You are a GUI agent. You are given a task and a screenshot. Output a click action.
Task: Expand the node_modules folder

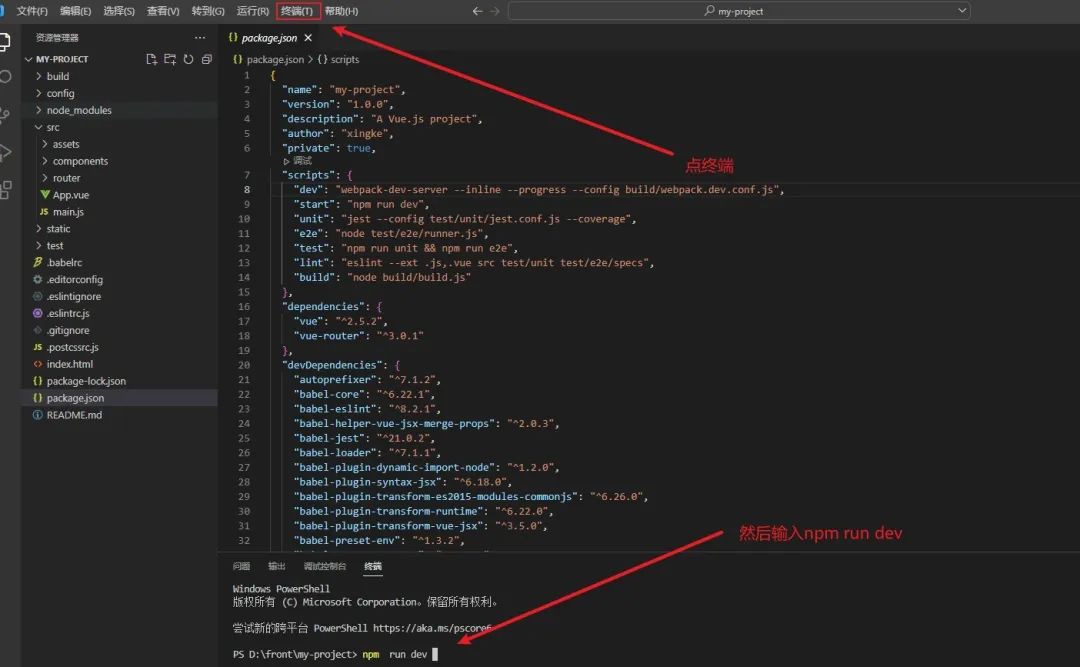click(x=79, y=110)
